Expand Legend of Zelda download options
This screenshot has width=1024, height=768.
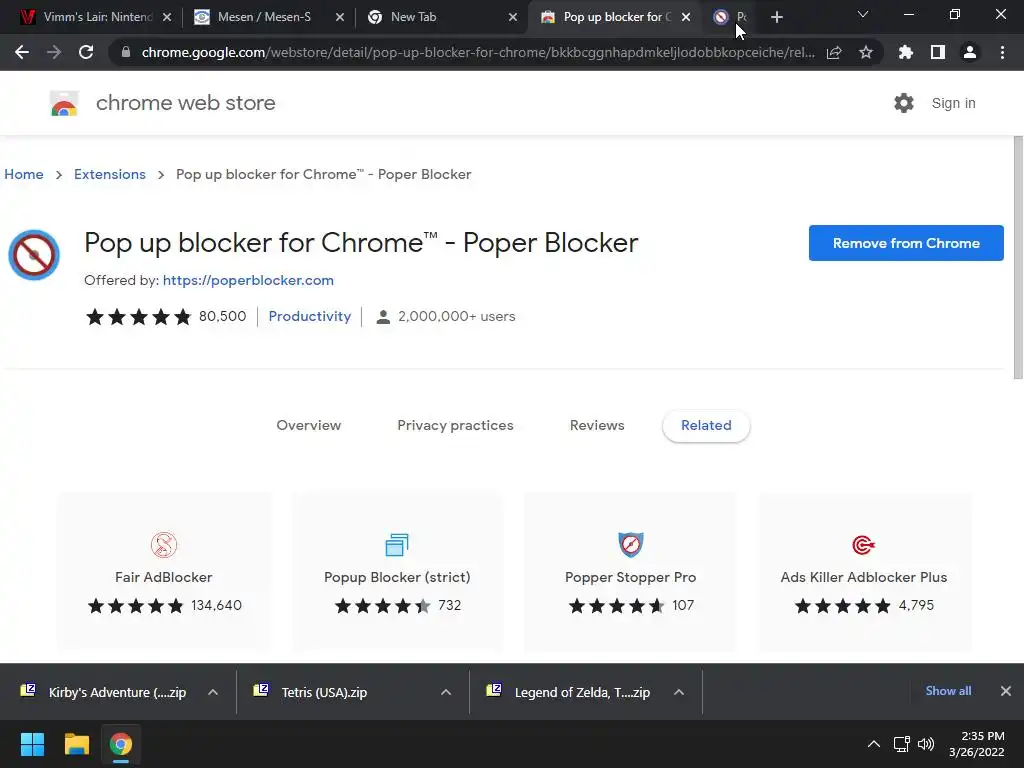tap(679, 692)
